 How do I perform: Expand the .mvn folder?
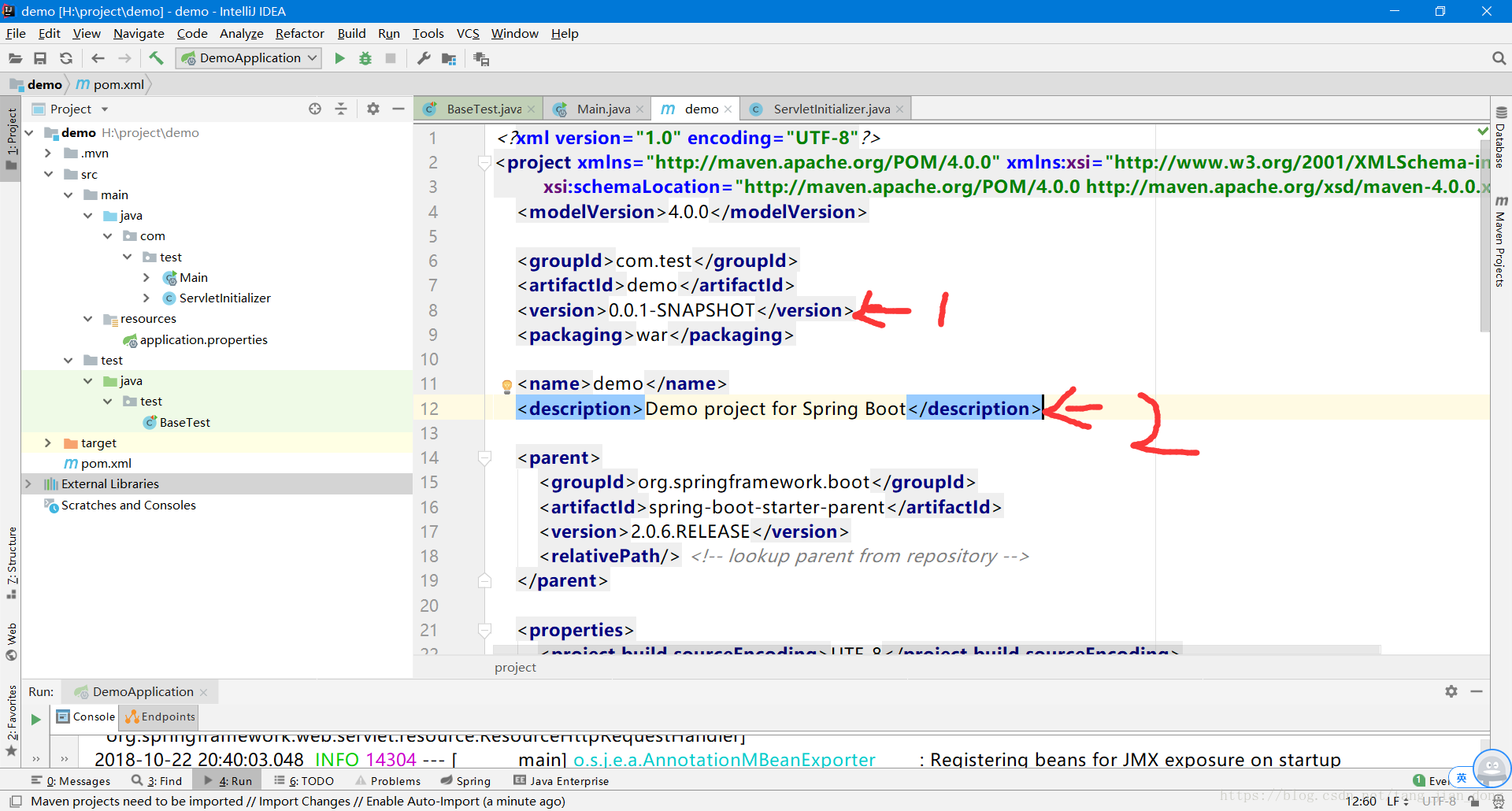48,154
